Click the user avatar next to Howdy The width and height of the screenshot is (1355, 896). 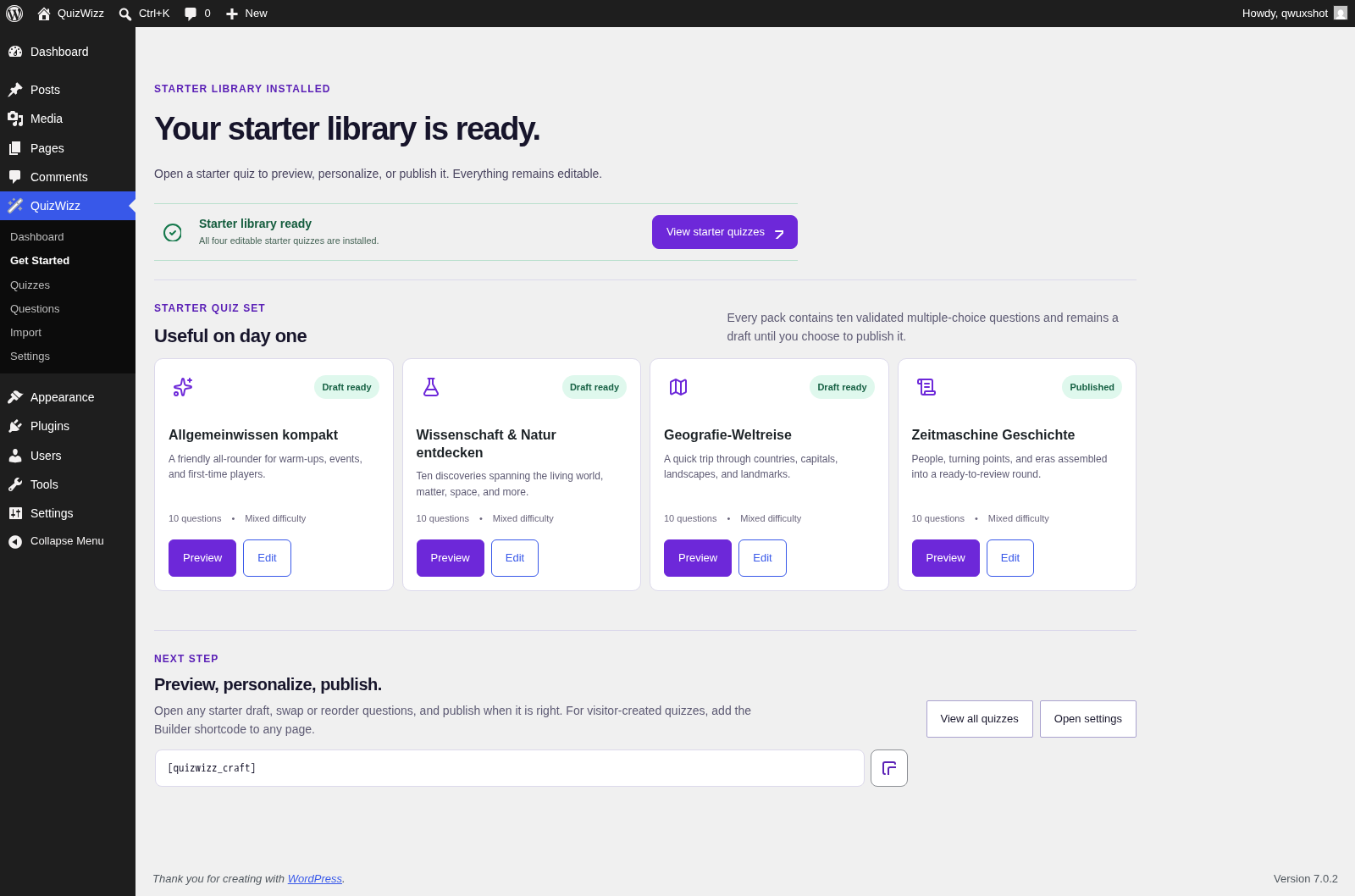(1341, 14)
